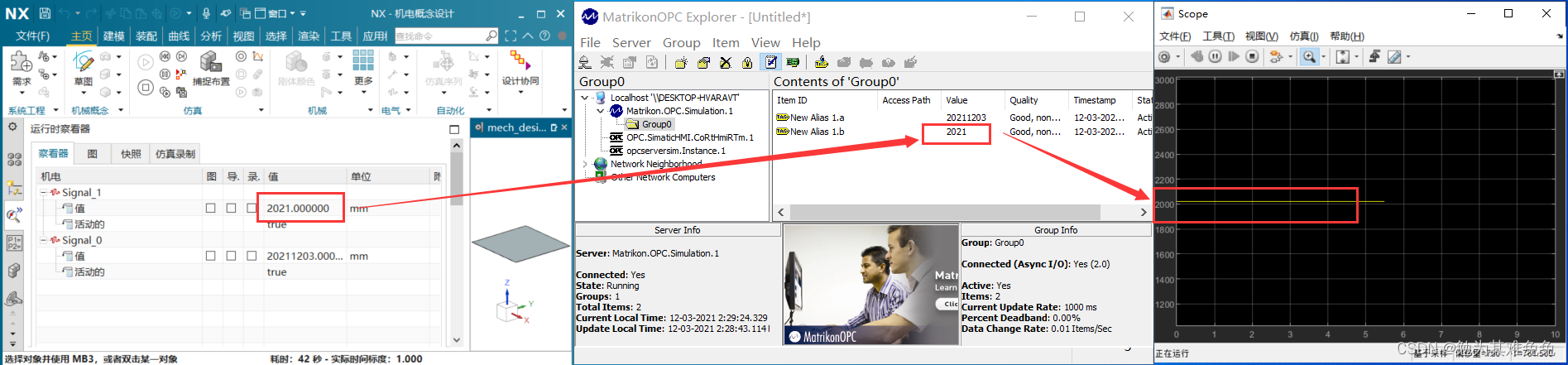Click the NX help question mark icon
Image resolution: width=1568 pixels, height=365 pixels.
(544, 36)
